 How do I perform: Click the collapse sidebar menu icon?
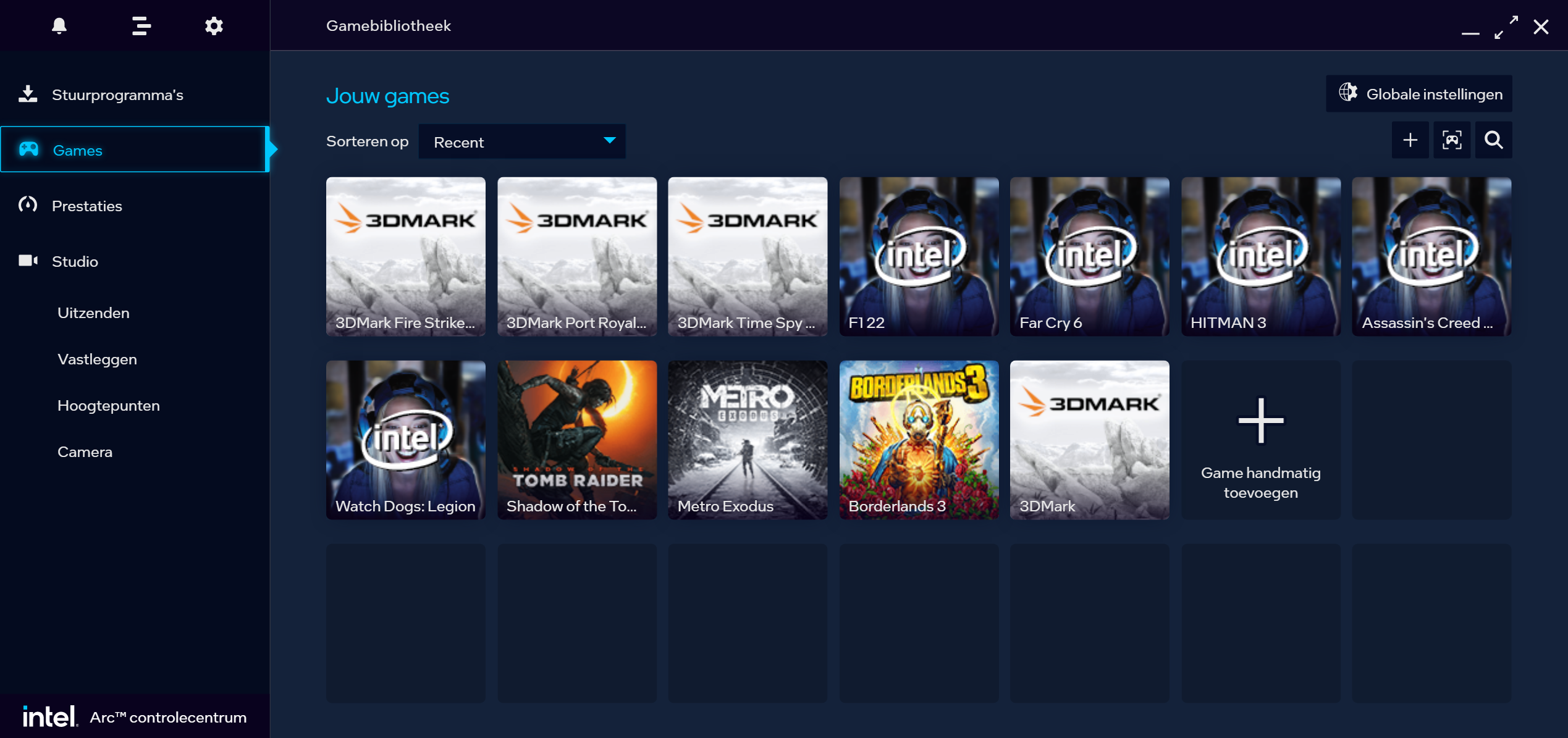tap(141, 26)
